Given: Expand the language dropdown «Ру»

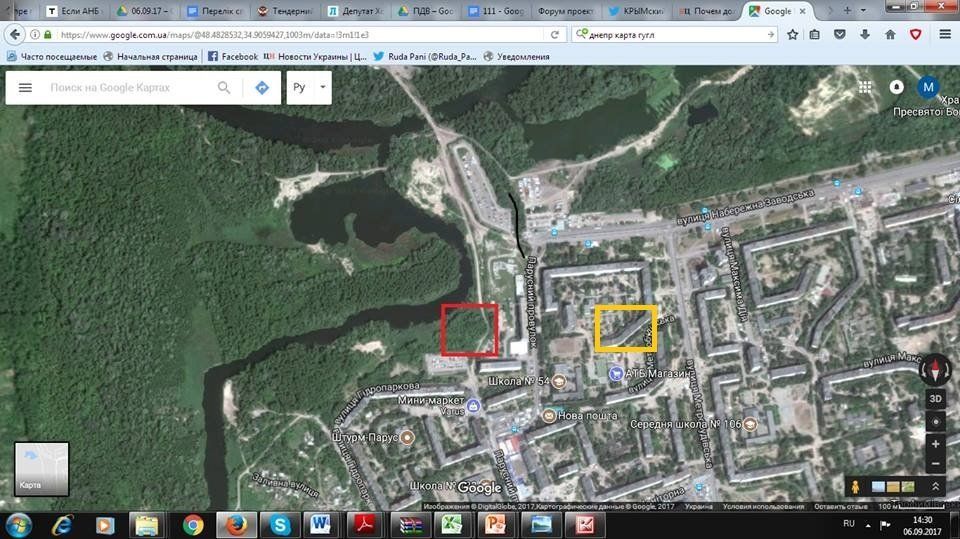Looking at the screenshot, I should 309,88.
